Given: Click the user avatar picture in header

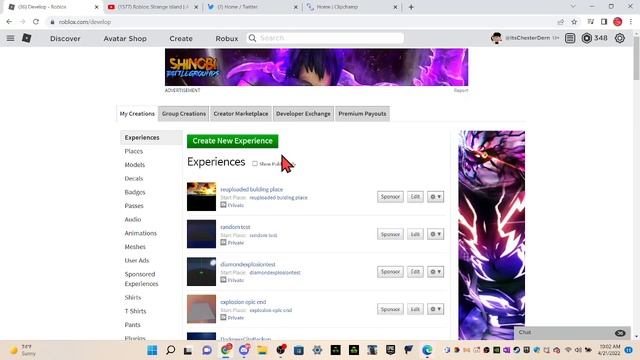Looking at the screenshot, I should click(496, 38).
